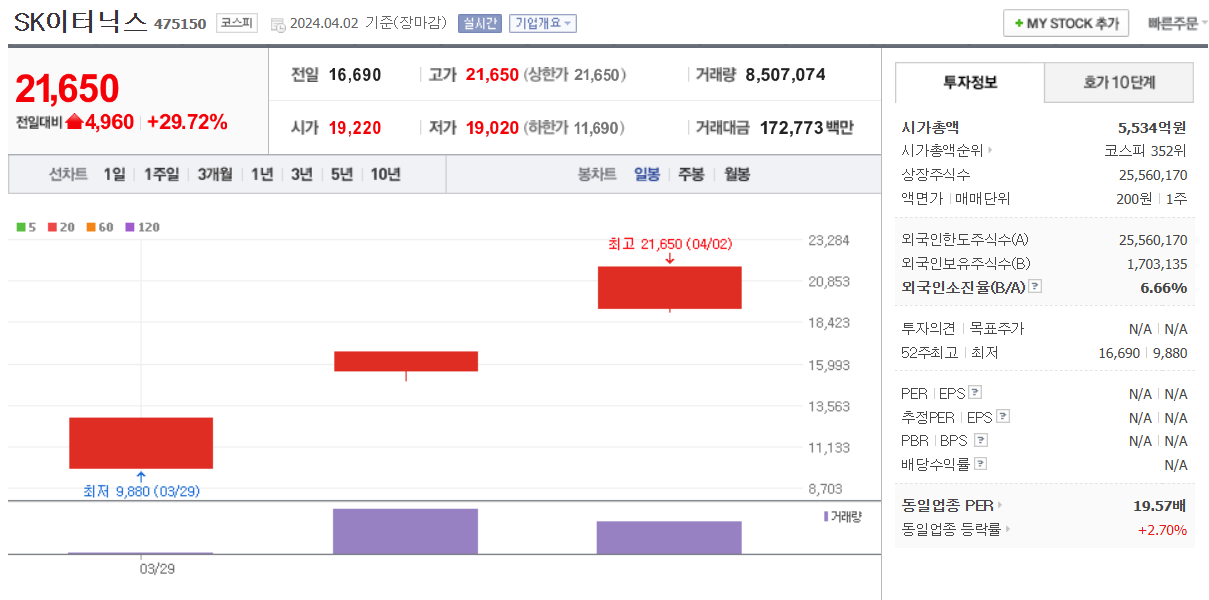Click the 외국인소진율 value 6.66%

coord(1163,287)
